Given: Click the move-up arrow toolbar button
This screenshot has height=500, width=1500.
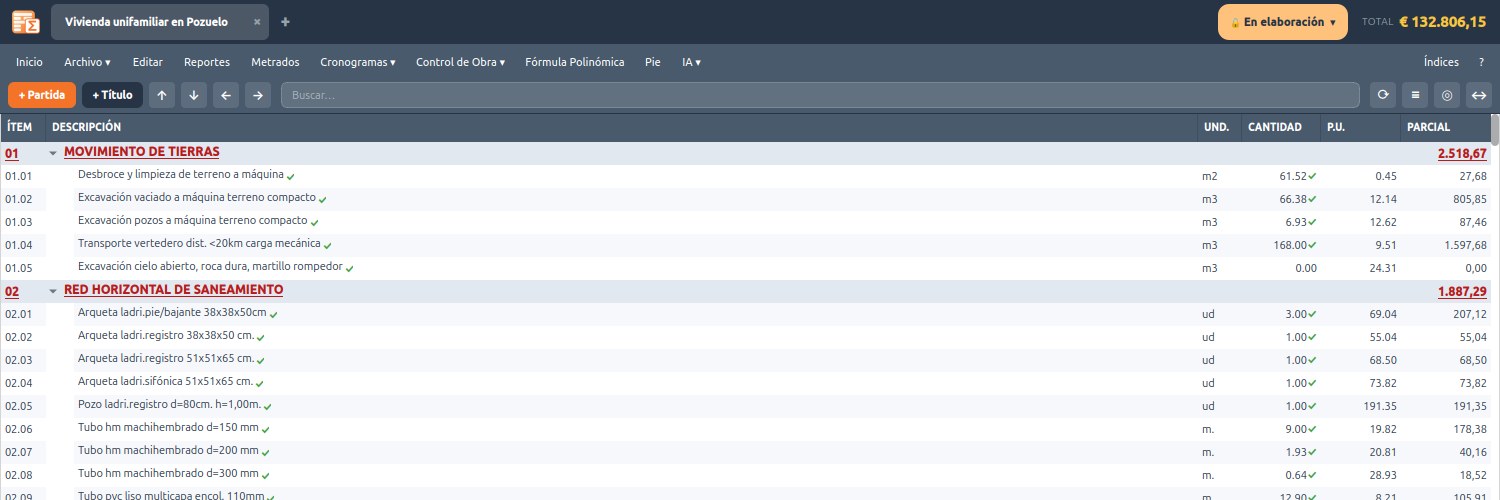Looking at the screenshot, I should (162, 95).
